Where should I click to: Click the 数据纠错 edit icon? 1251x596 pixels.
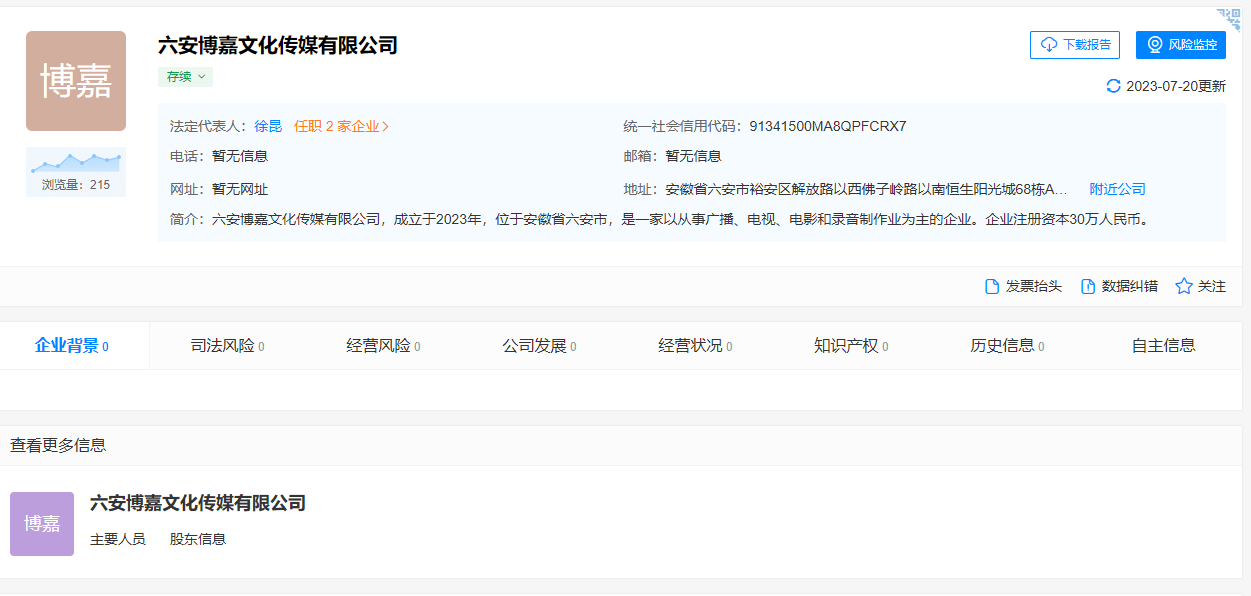pyautogui.click(x=1088, y=287)
